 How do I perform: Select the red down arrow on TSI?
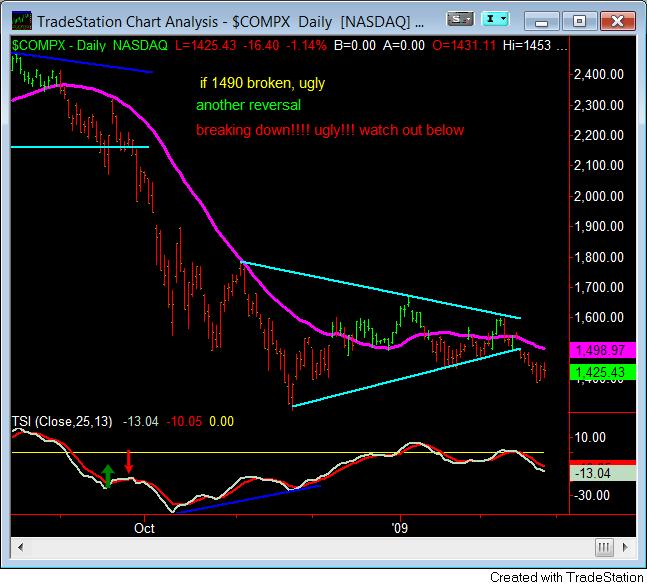[129, 461]
